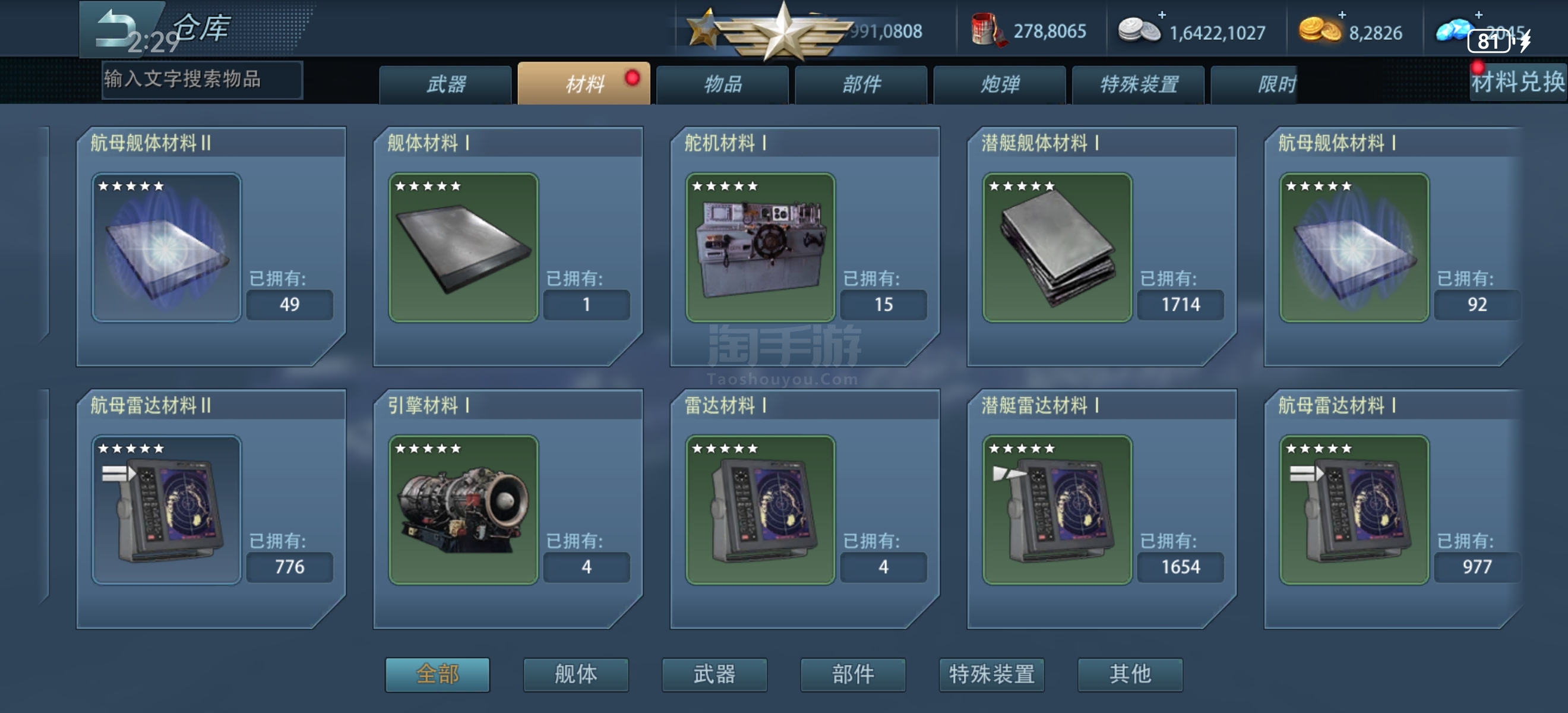
Task: Open the 舵机材料 I helm console icon
Action: [760, 247]
